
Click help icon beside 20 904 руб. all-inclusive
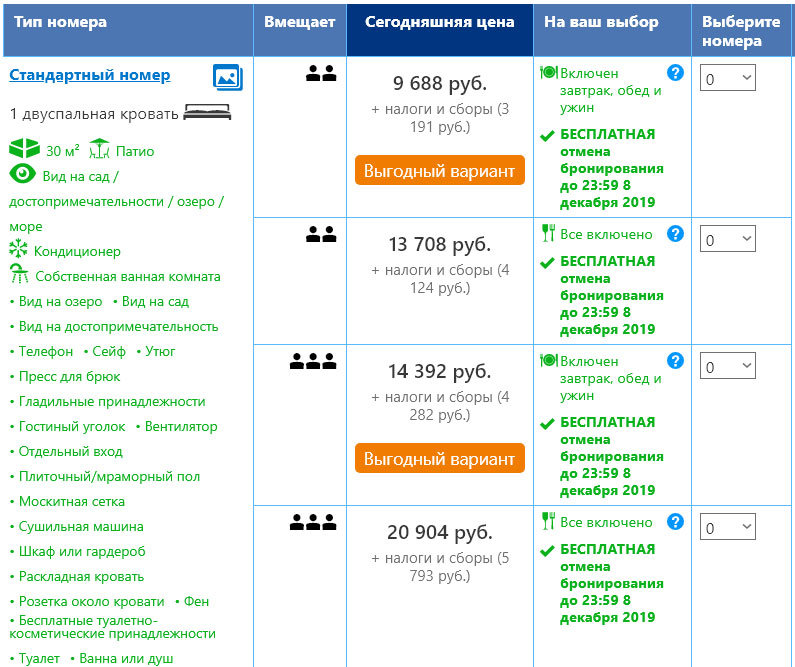[675, 522]
